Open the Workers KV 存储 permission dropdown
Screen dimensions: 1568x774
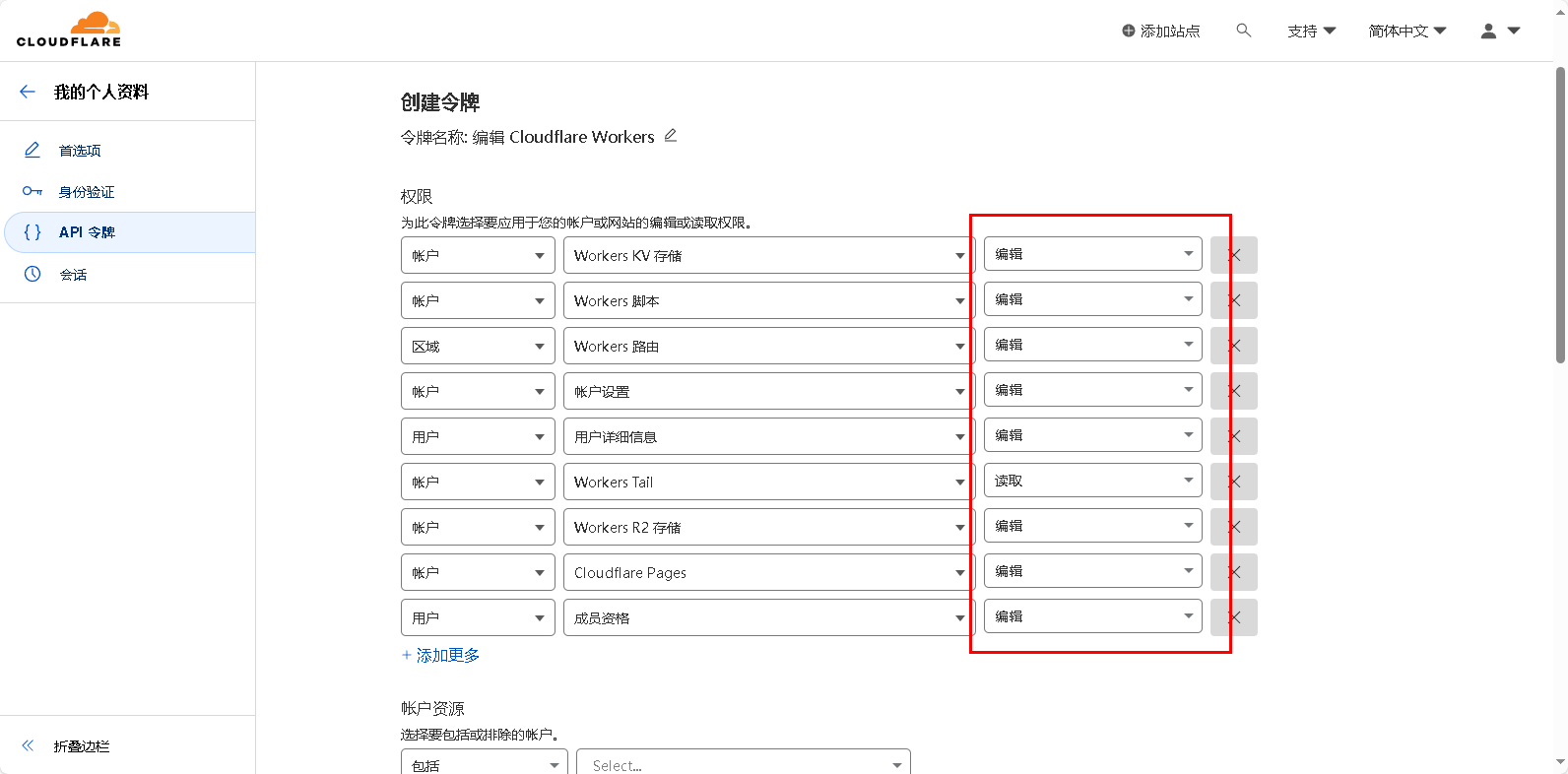[769, 255]
